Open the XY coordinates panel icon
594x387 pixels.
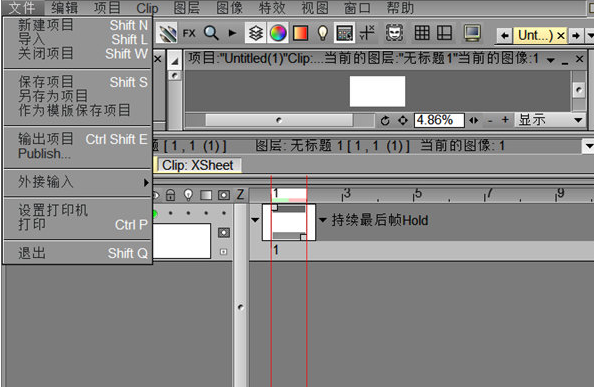[367, 33]
